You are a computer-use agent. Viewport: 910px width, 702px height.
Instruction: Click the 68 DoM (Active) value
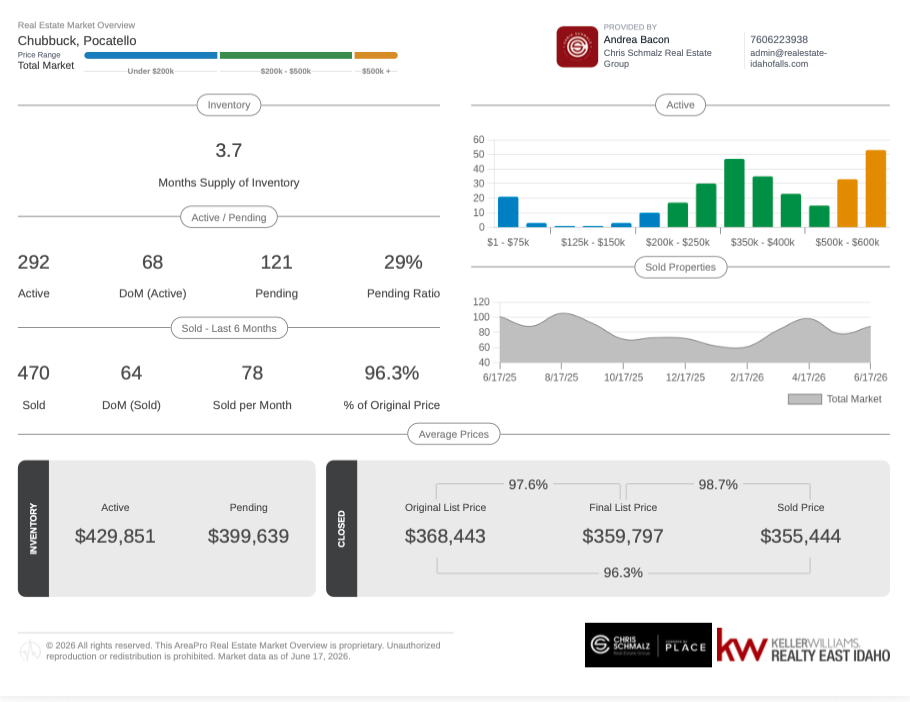[153, 262]
